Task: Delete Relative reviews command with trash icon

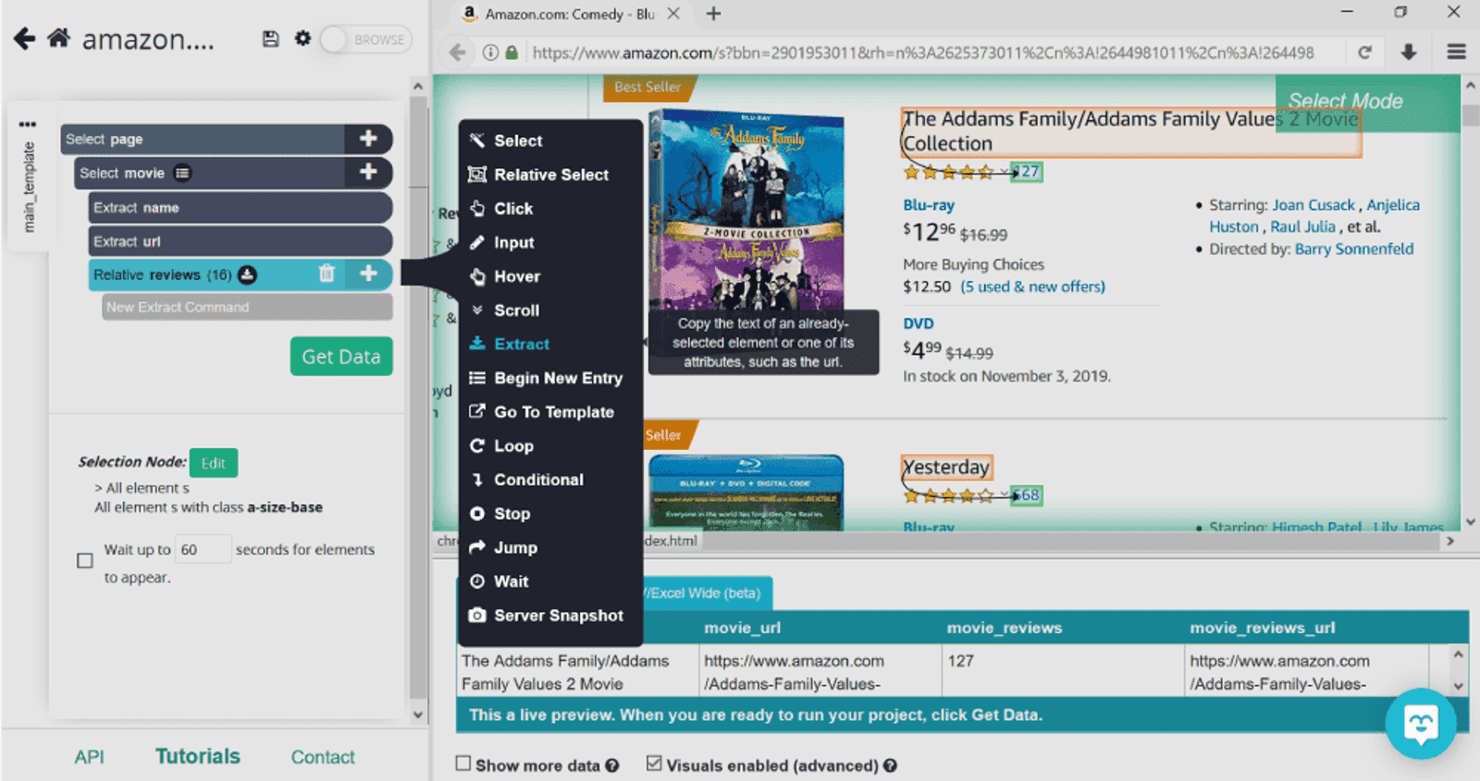Action: tap(326, 274)
